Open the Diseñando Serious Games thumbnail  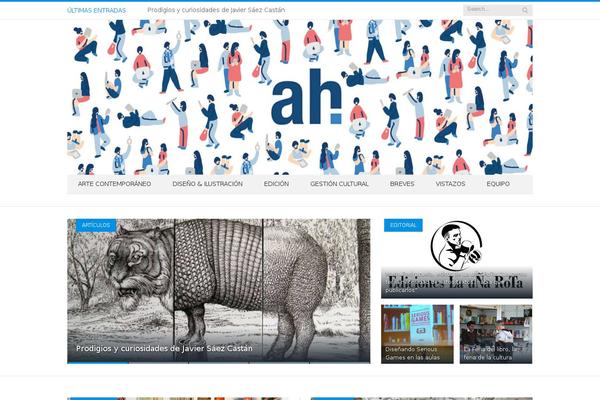417,334
